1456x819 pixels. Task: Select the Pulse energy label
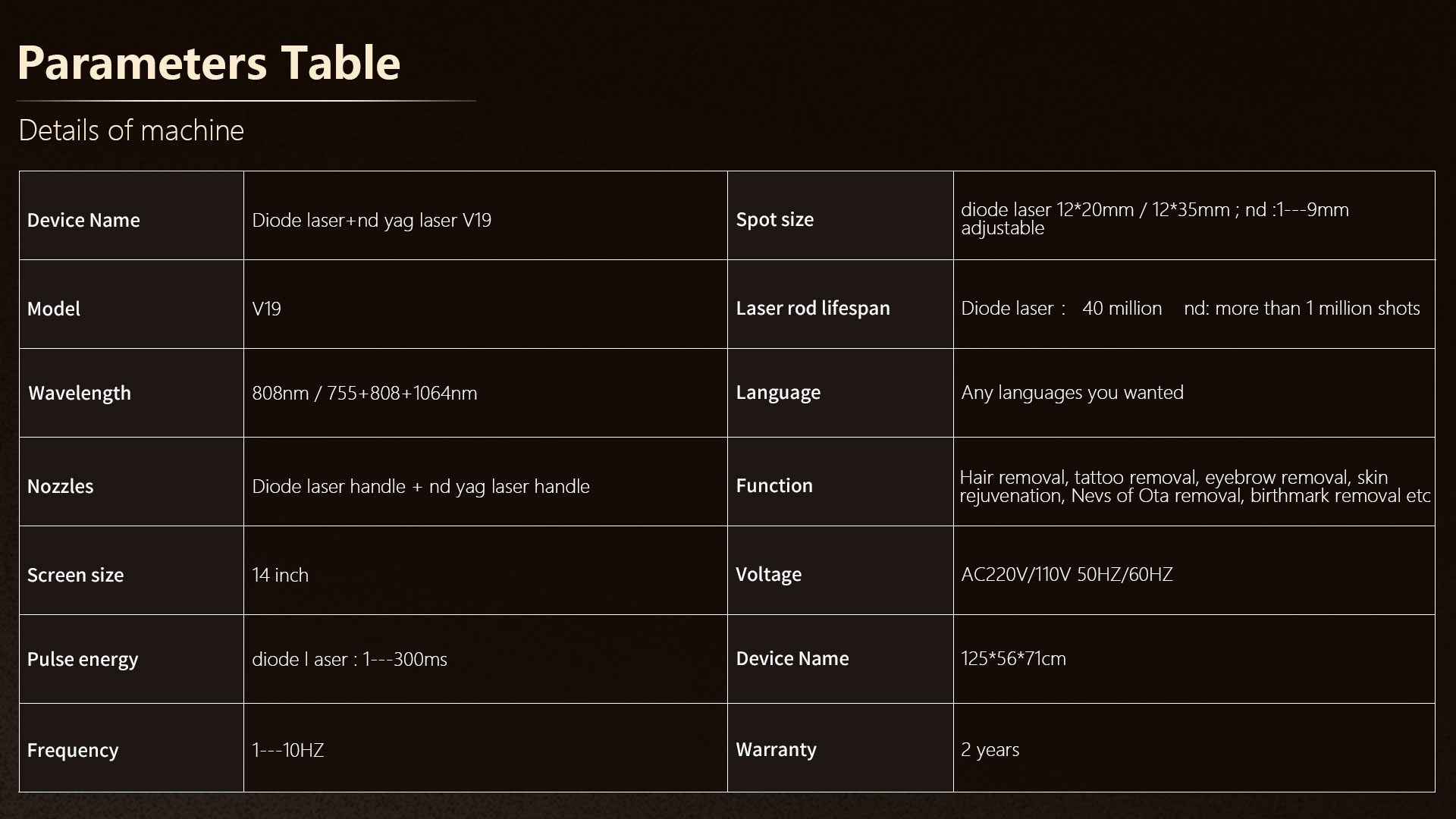click(x=83, y=659)
